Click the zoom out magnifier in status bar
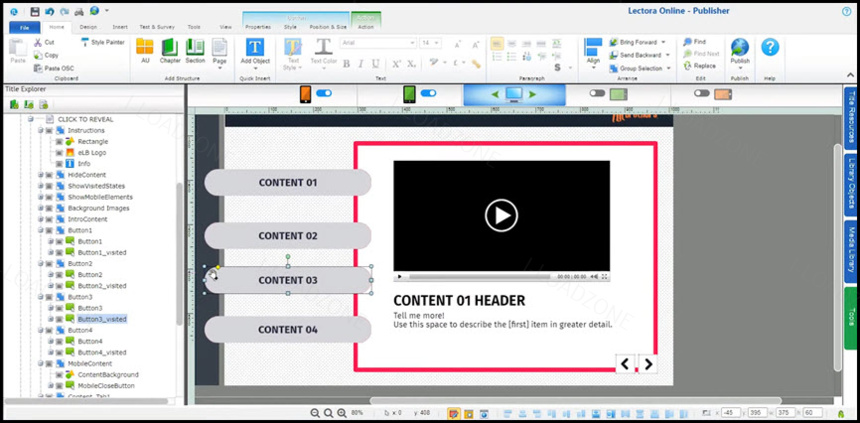 pyautogui.click(x=315, y=413)
